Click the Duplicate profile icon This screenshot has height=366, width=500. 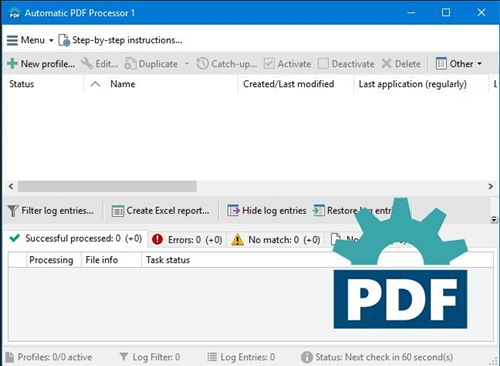130,63
